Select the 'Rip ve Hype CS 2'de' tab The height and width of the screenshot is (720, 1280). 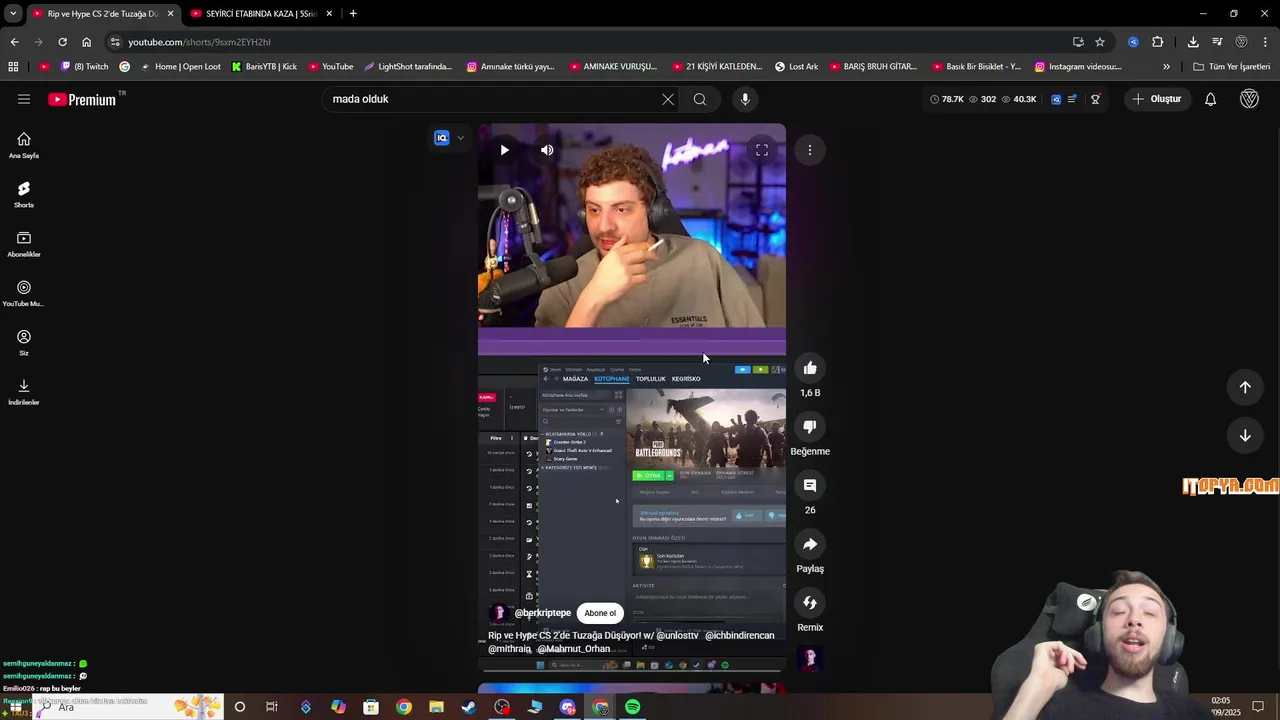pos(102,14)
